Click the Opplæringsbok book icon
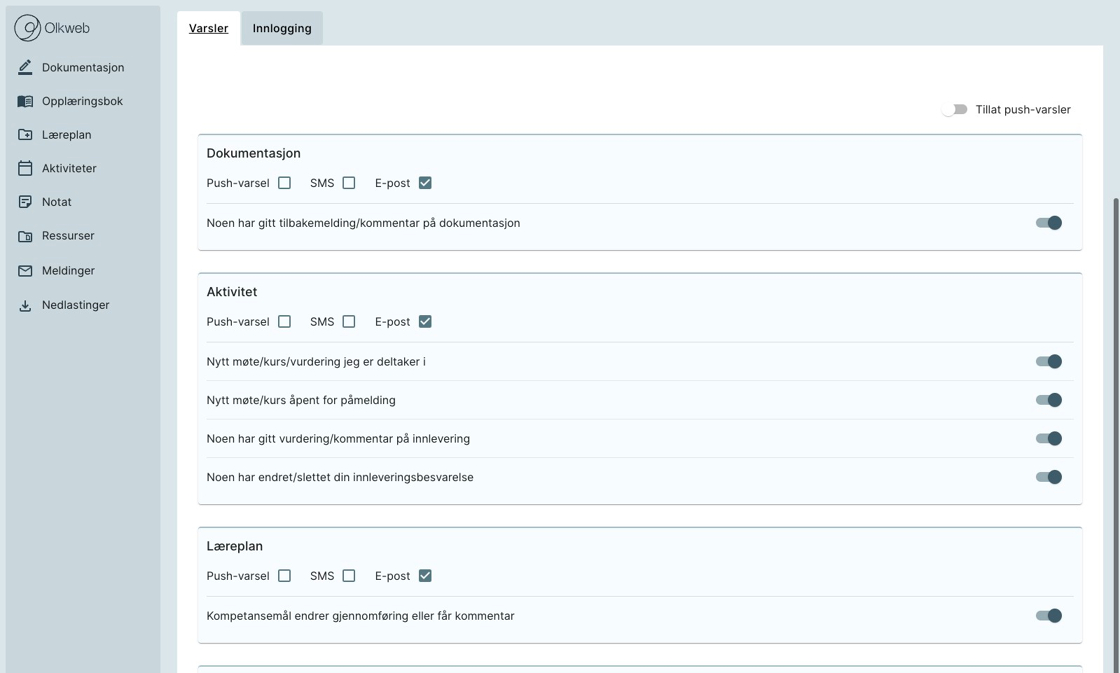The height and width of the screenshot is (673, 1120). [25, 101]
